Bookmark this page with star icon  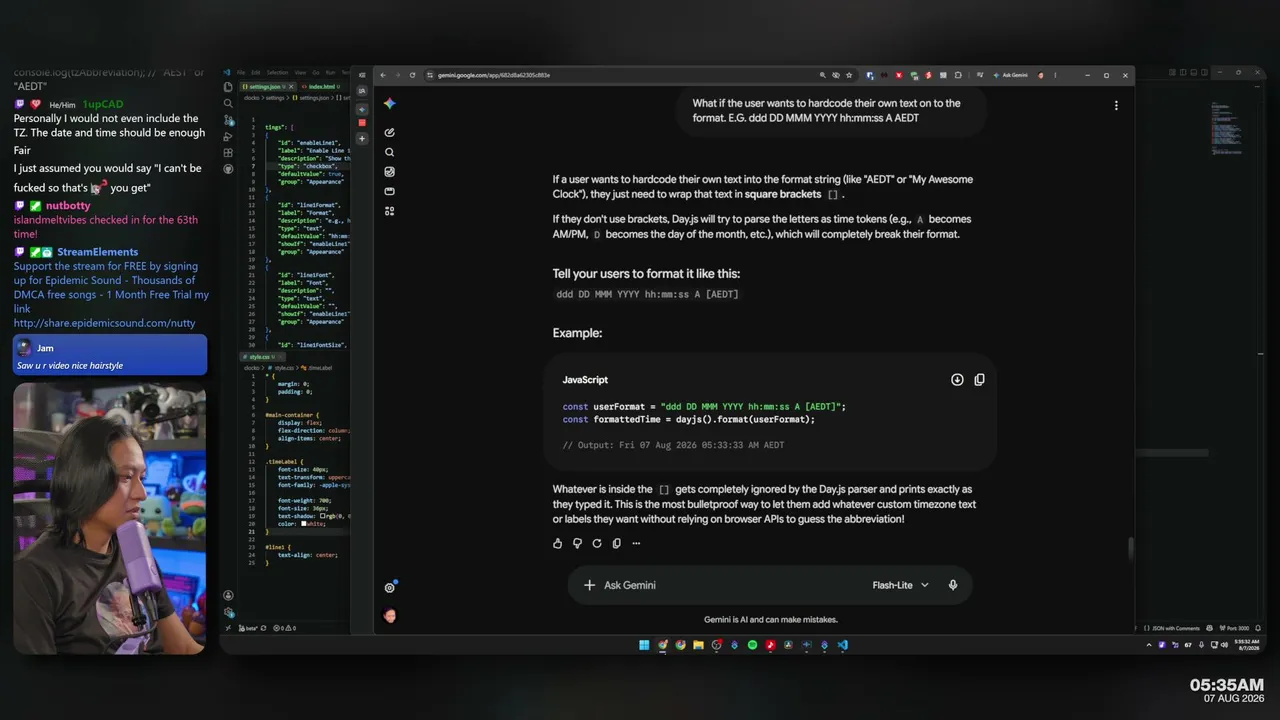pos(849,75)
